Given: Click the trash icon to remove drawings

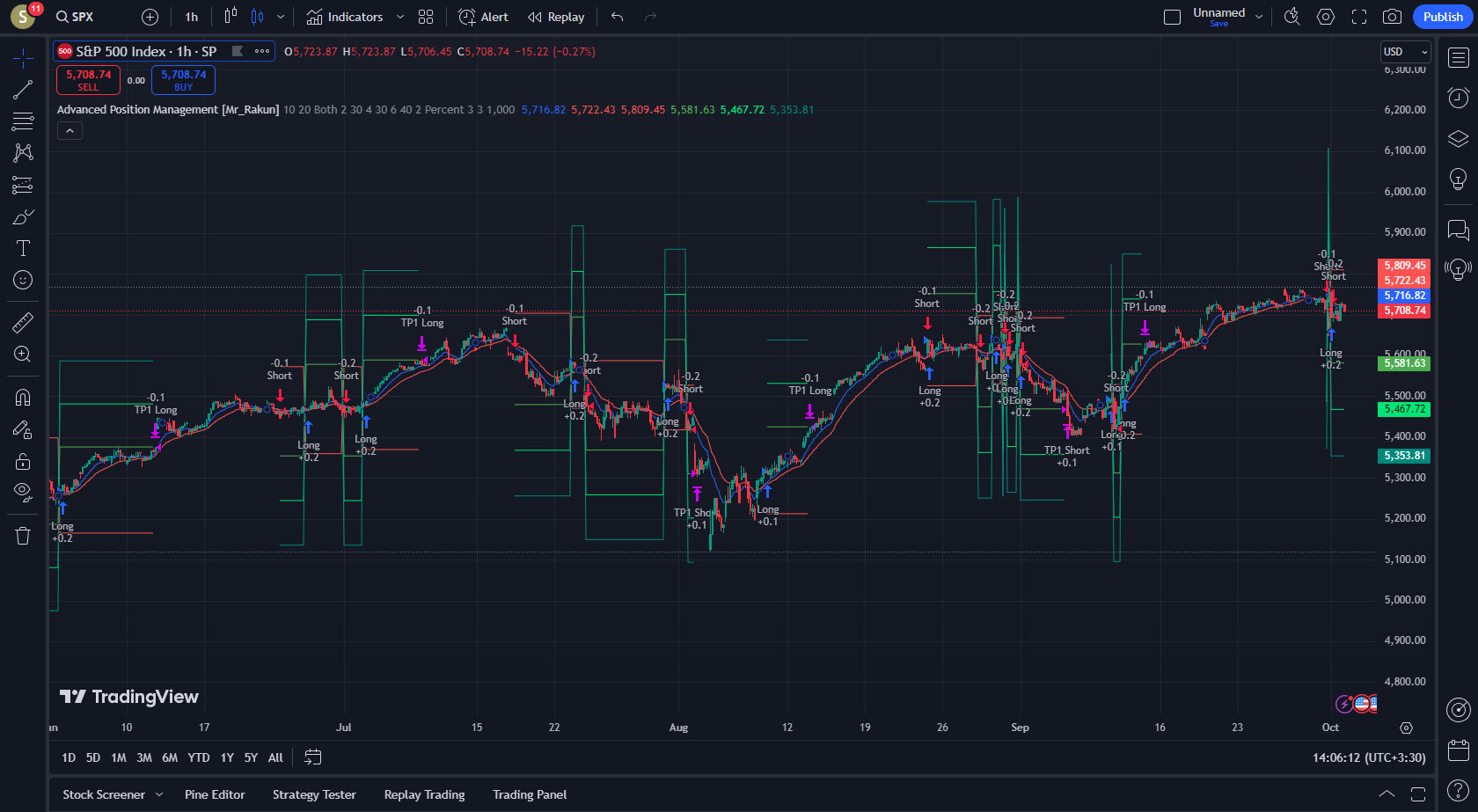Looking at the screenshot, I should tap(23, 536).
